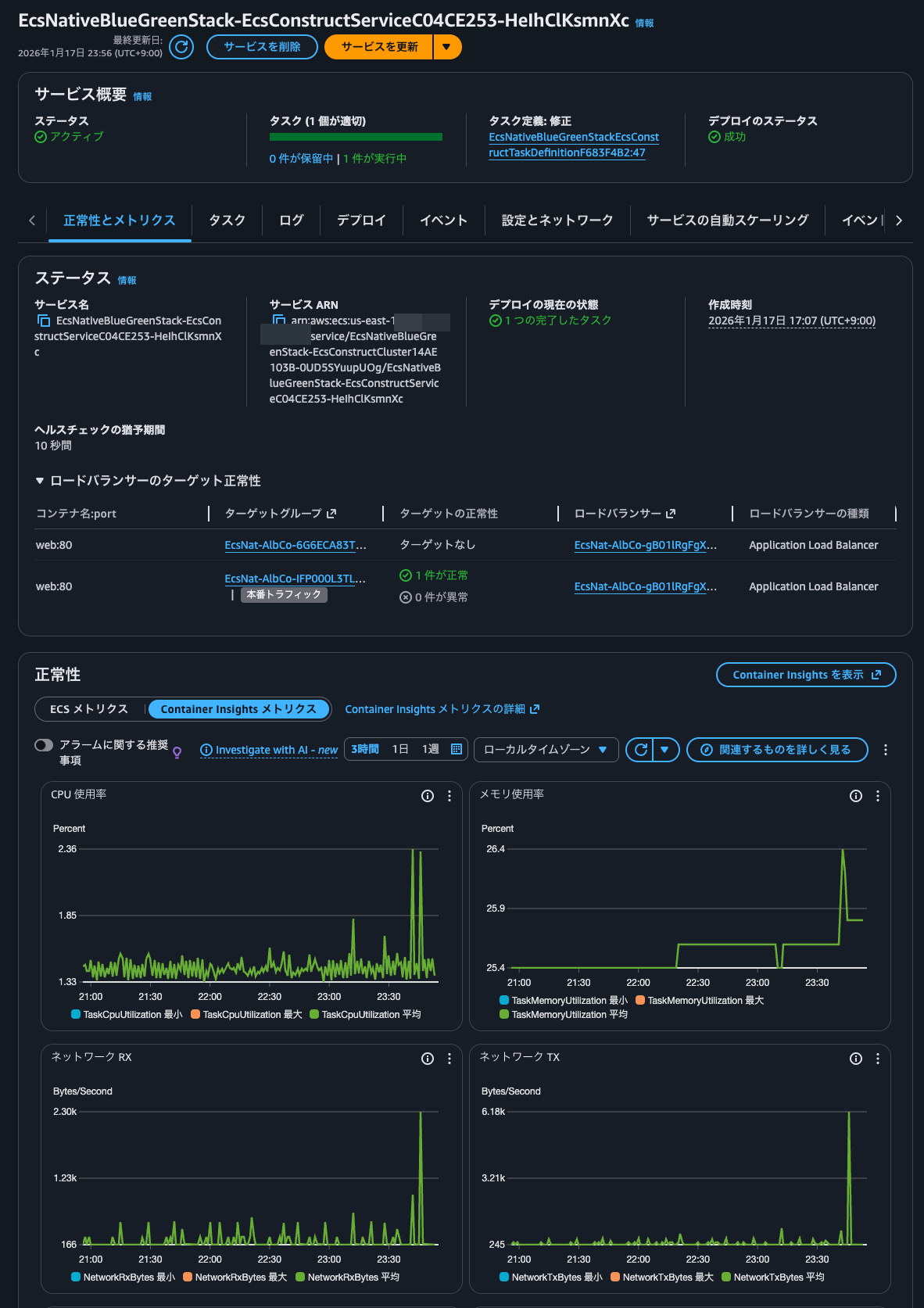Click the サービスを削除 button
The height and width of the screenshot is (1308, 924).
coord(262,47)
